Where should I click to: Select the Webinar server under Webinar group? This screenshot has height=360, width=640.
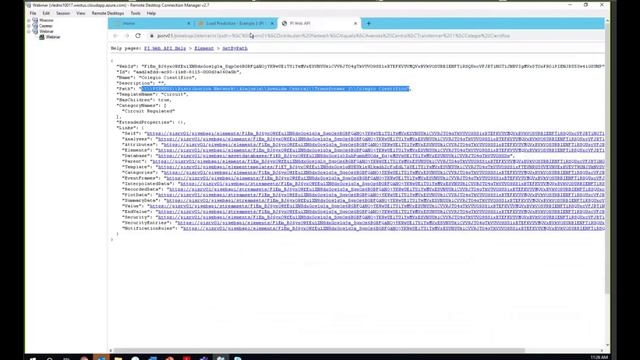coord(53,37)
